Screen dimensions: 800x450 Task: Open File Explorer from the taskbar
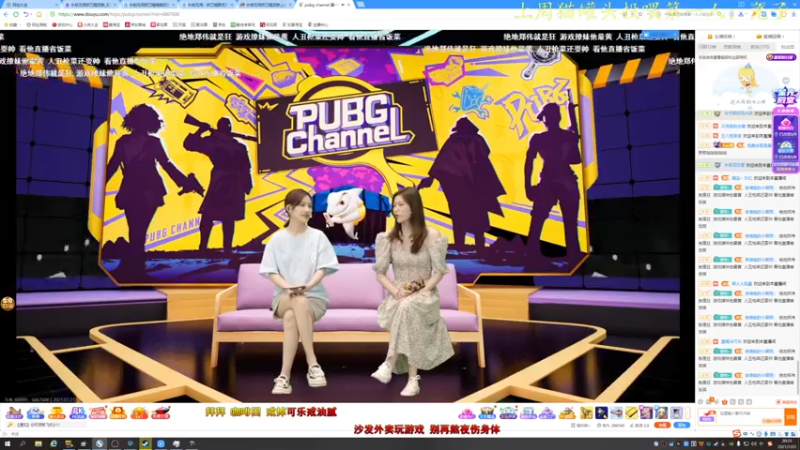38,444
